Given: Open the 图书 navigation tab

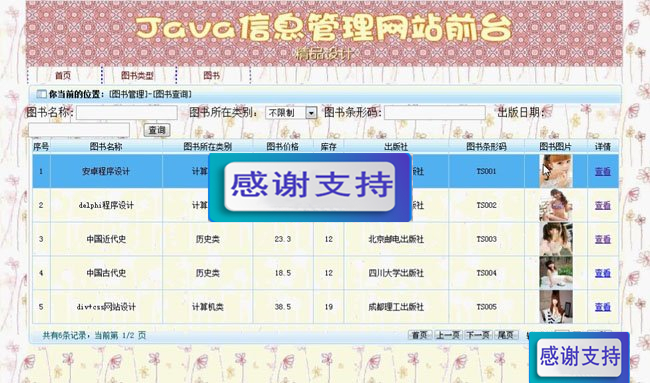Looking at the screenshot, I should click(211, 75).
